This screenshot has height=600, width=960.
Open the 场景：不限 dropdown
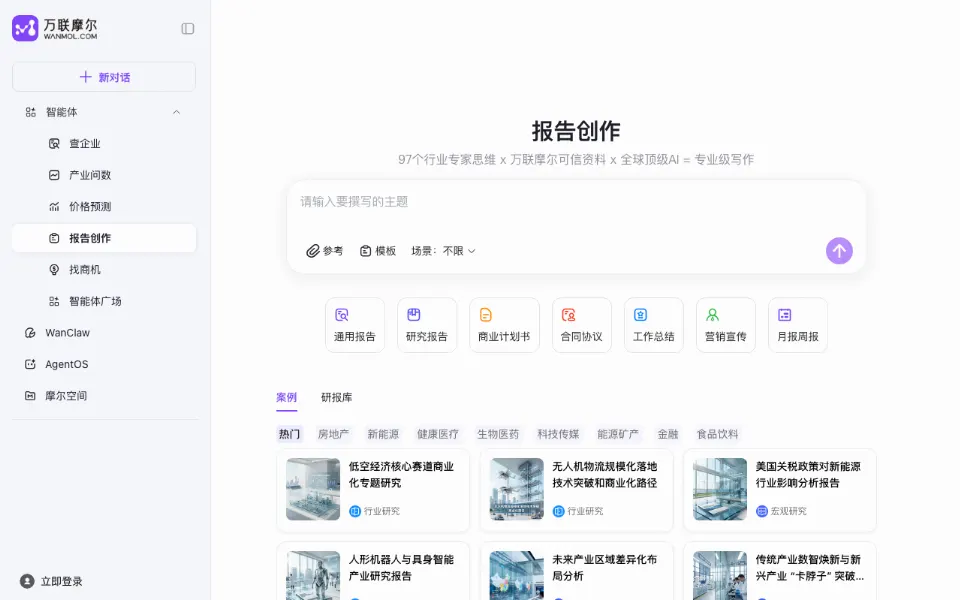[x=443, y=251]
